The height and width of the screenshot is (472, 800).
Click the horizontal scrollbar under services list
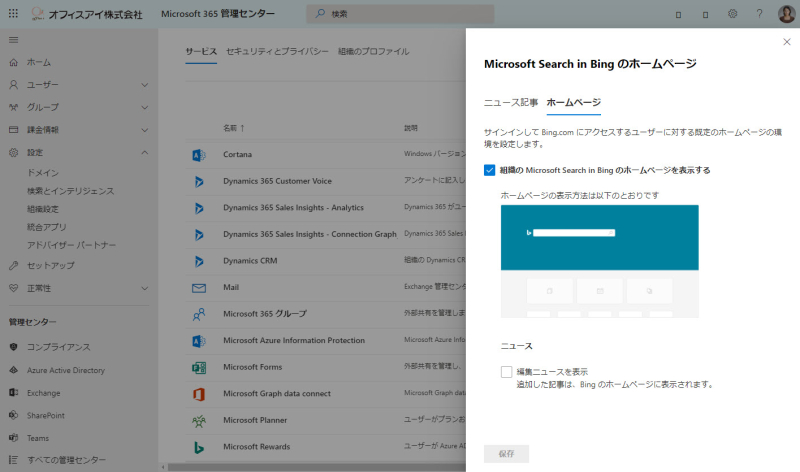316,467
